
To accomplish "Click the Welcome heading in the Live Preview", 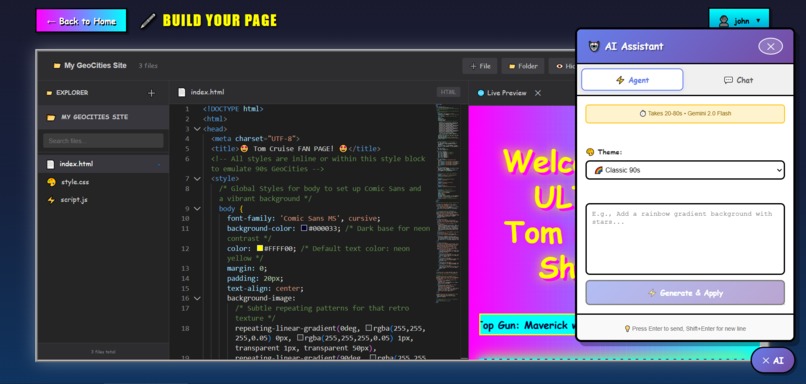I will click(x=538, y=161).
